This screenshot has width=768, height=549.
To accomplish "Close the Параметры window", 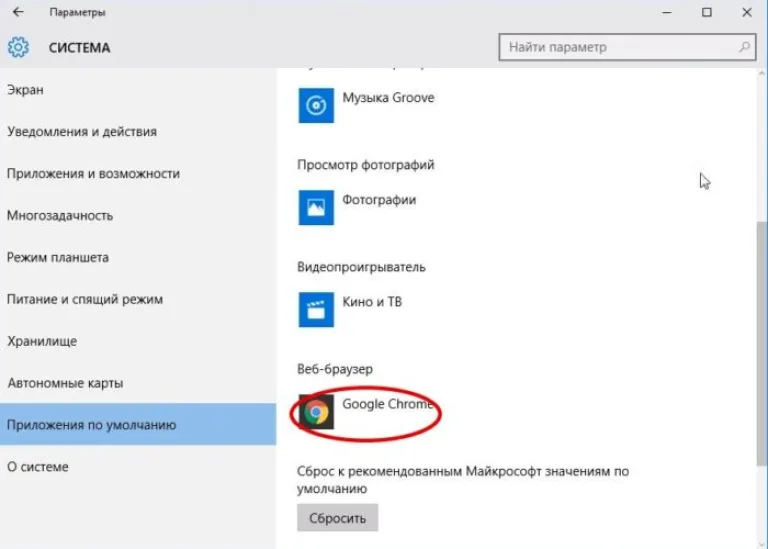I will pos(746,12).
